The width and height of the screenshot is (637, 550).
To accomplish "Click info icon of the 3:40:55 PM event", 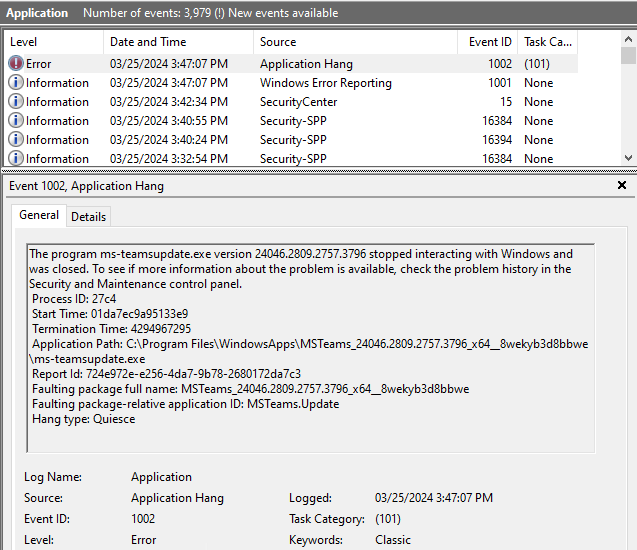I will point(15,121).
